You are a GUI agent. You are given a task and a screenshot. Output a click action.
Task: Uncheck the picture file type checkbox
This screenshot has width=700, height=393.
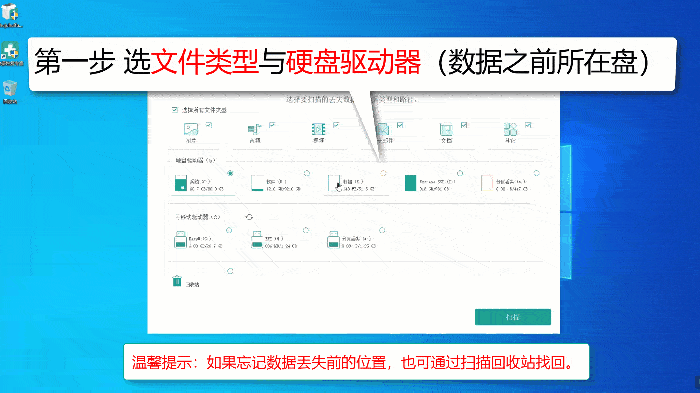point(208,125)
